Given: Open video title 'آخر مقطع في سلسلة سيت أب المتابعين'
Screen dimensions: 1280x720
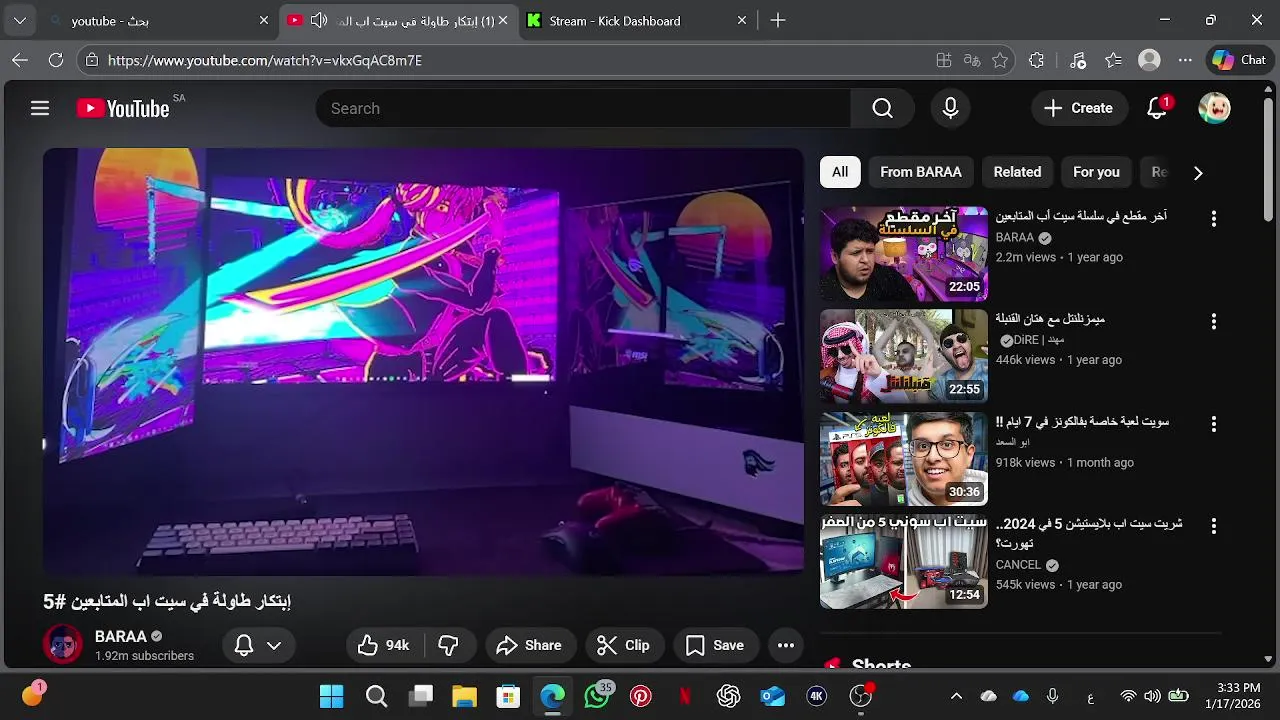Looking at the screenshot, I should pos(1081,216).
